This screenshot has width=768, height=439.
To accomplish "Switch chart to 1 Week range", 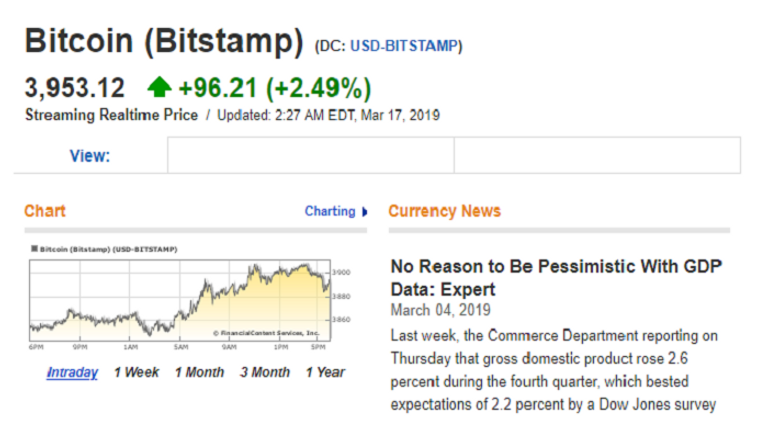I will [136, 372].
